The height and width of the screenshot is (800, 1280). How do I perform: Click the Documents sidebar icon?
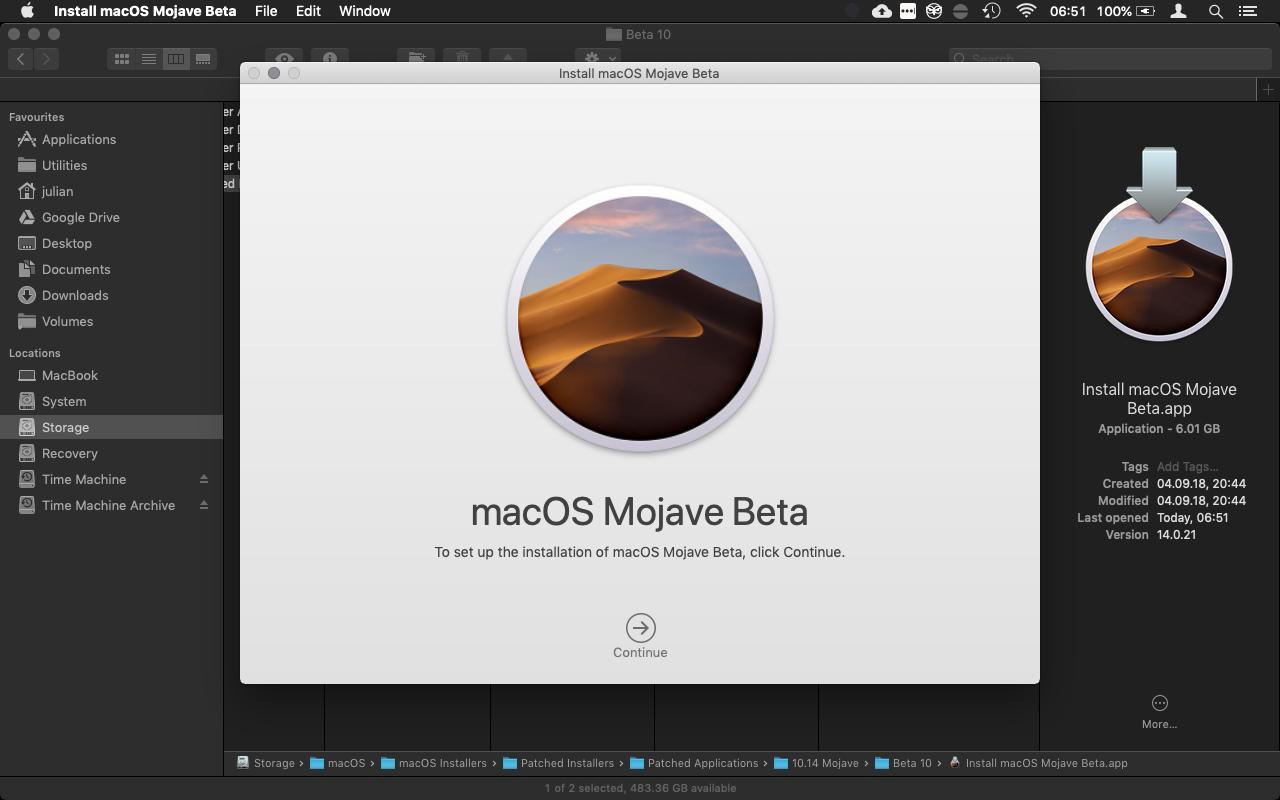point(27,269)
